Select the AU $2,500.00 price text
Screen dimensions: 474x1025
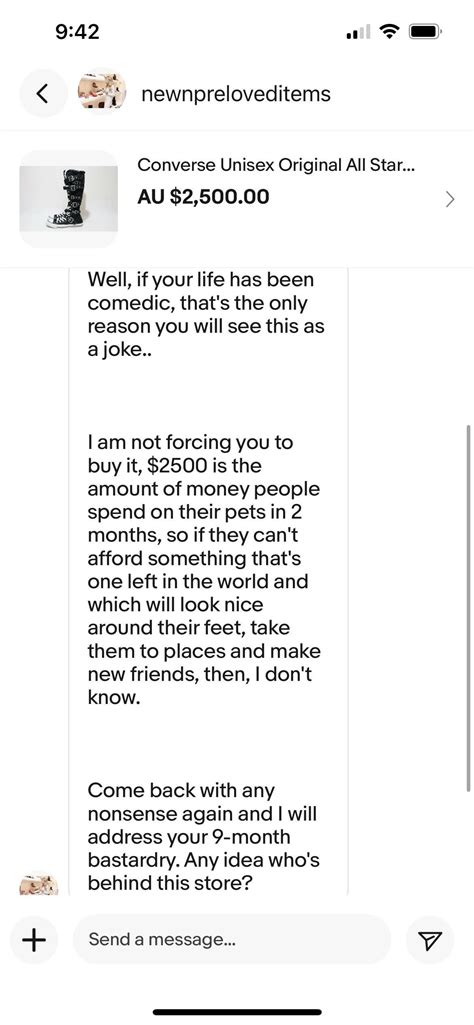click(x=203, y=197)
